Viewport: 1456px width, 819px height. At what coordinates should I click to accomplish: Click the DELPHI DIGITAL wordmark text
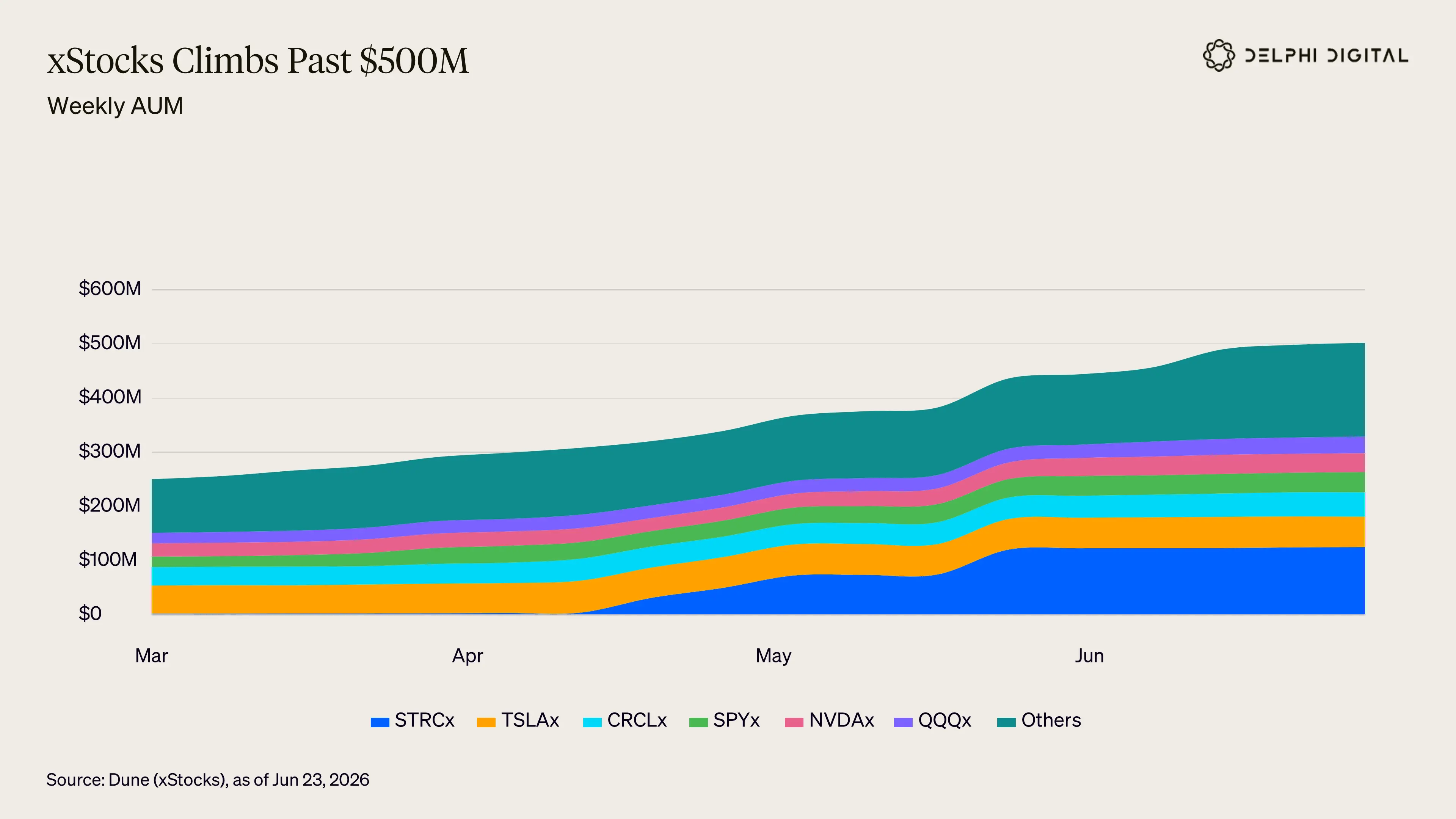[1327, 56]
